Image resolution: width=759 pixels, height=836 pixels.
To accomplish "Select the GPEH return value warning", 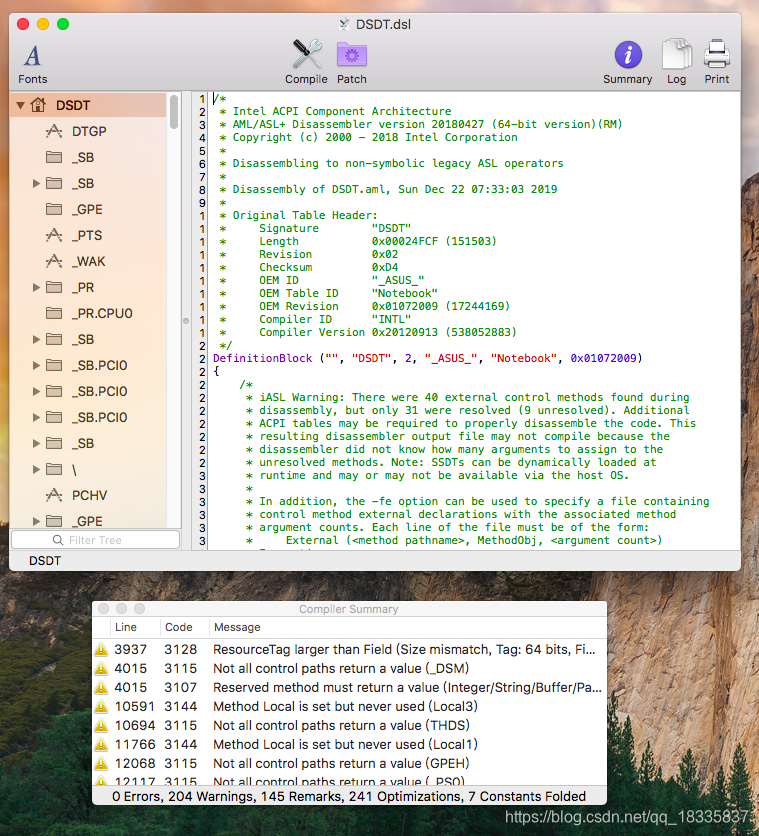I will coord(349,763).
